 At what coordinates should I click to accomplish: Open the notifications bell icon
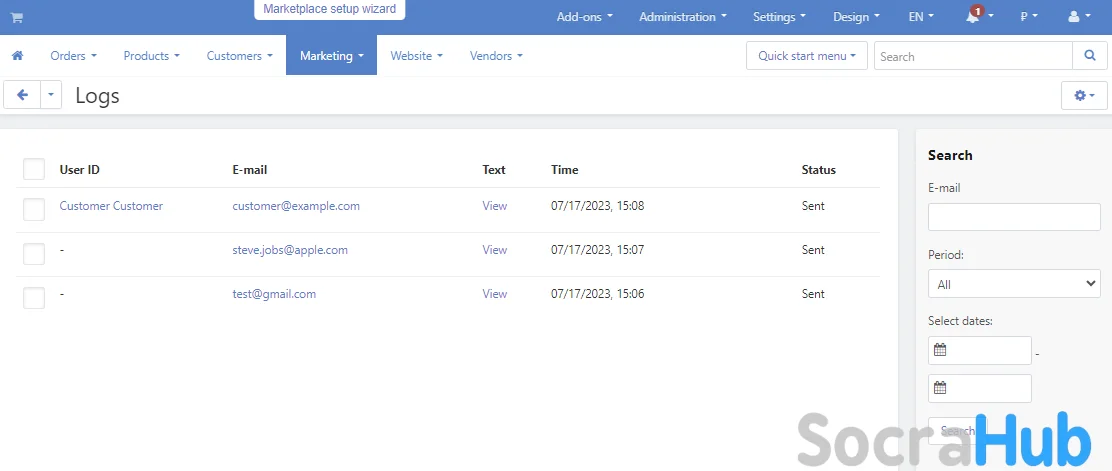click(972, 17)
